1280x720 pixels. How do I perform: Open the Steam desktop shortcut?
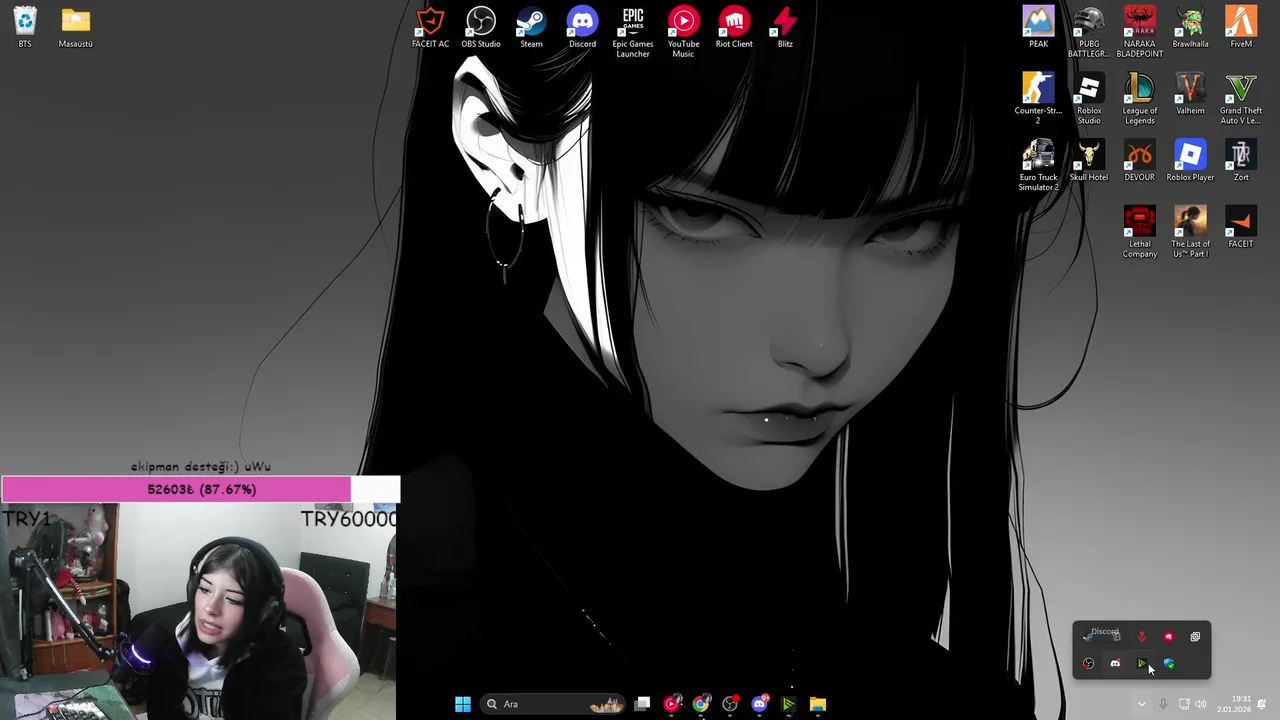tap(531, 27)
